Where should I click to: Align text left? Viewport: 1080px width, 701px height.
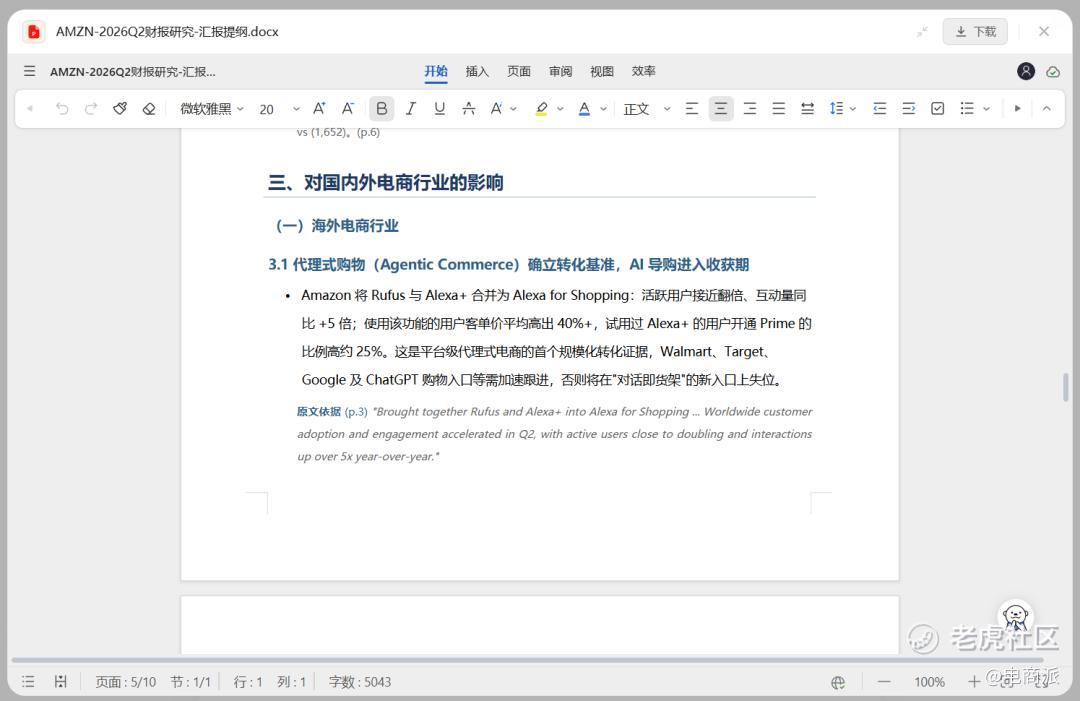pos(692,108)
